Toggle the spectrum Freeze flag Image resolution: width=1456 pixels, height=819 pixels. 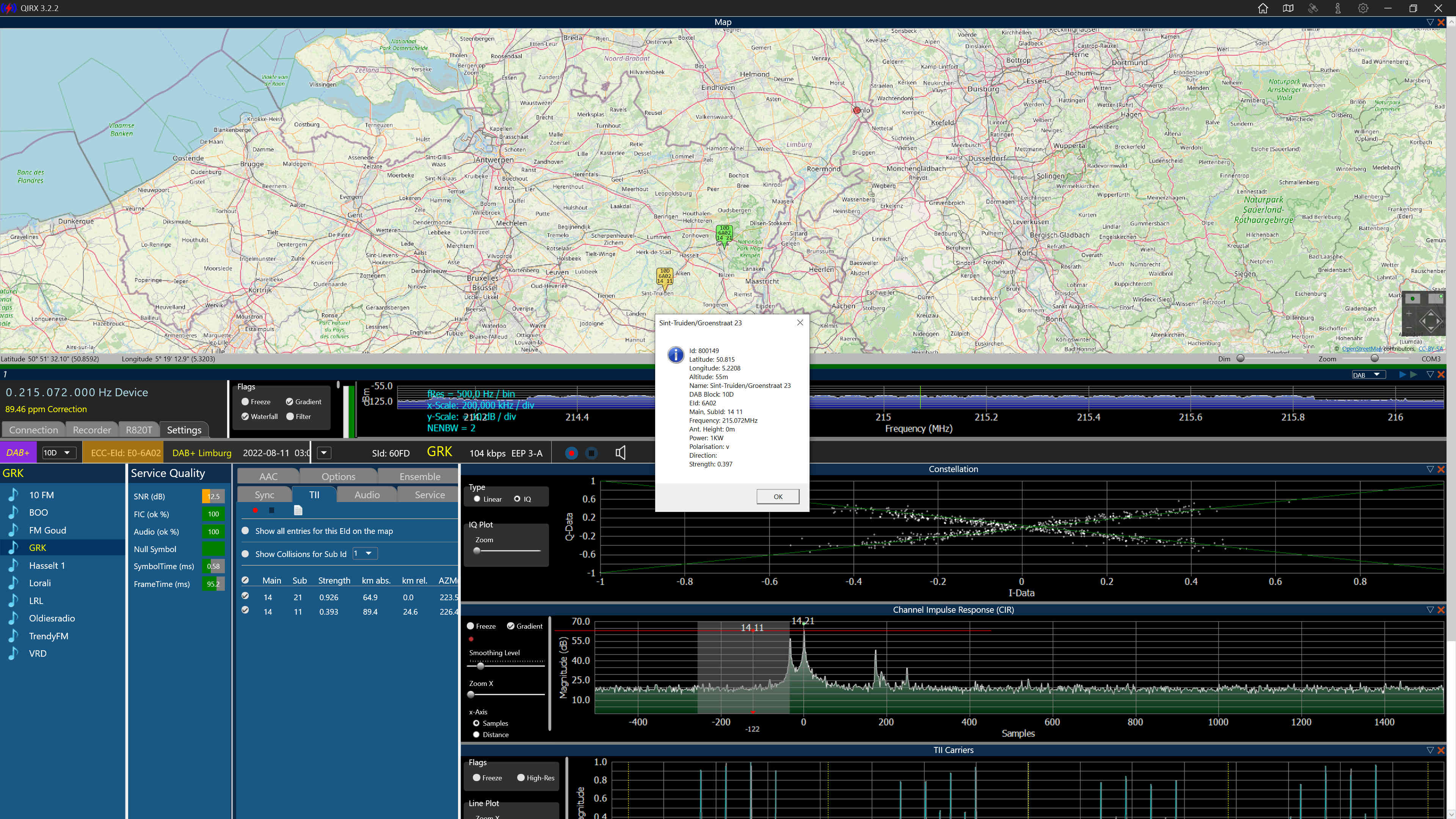[256, 402]
